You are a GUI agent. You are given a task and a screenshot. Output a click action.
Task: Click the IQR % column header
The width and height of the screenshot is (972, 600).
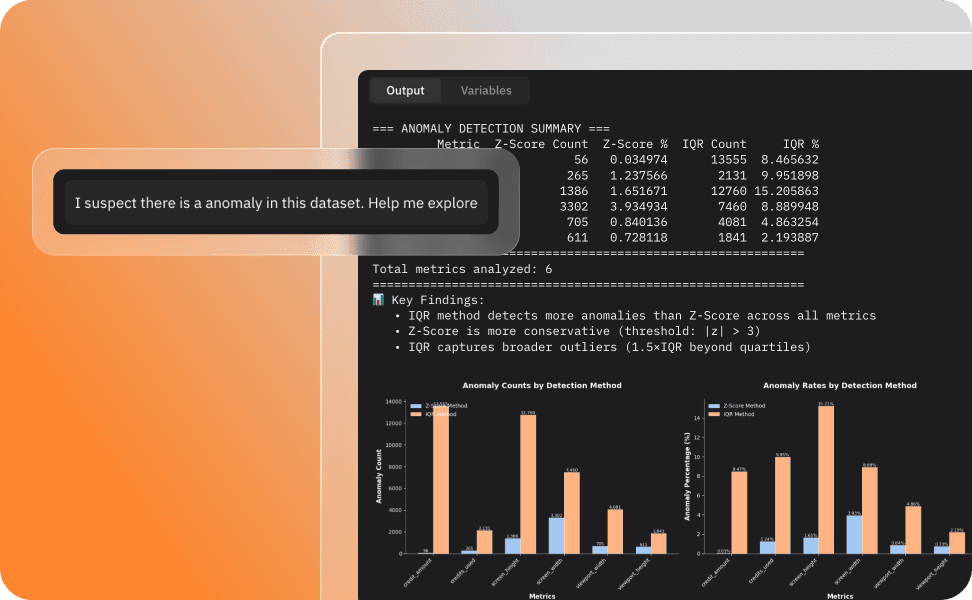[800, 144]
